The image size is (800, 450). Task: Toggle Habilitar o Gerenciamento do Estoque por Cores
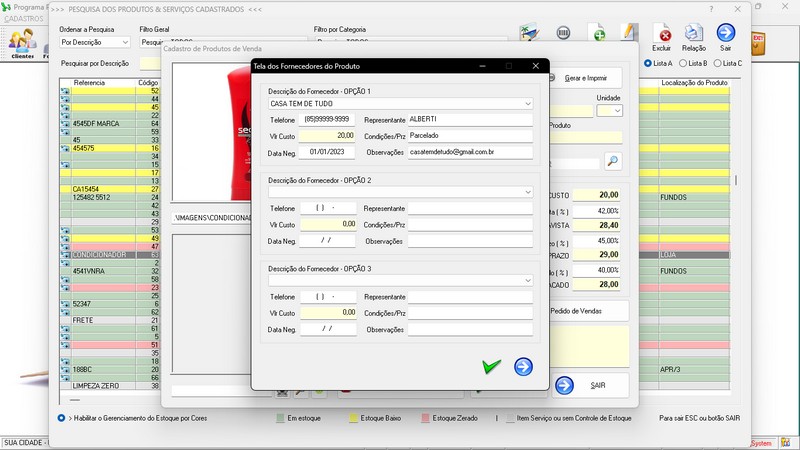61,418
